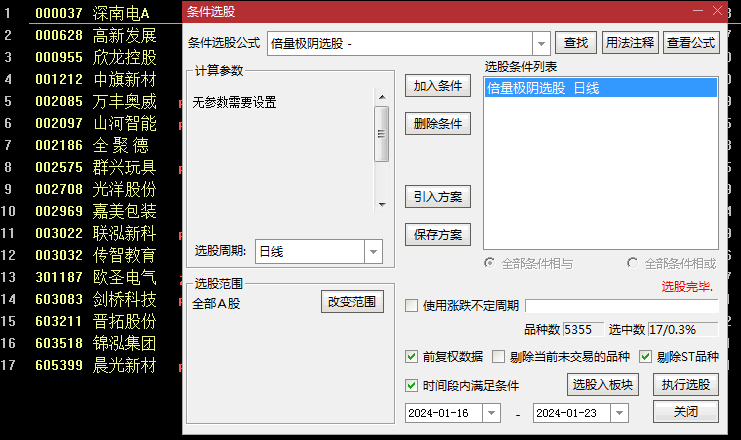741x440 pixels.
Task: Click the 计算参数 scrollbar thumb
Action: click(382, 134)
